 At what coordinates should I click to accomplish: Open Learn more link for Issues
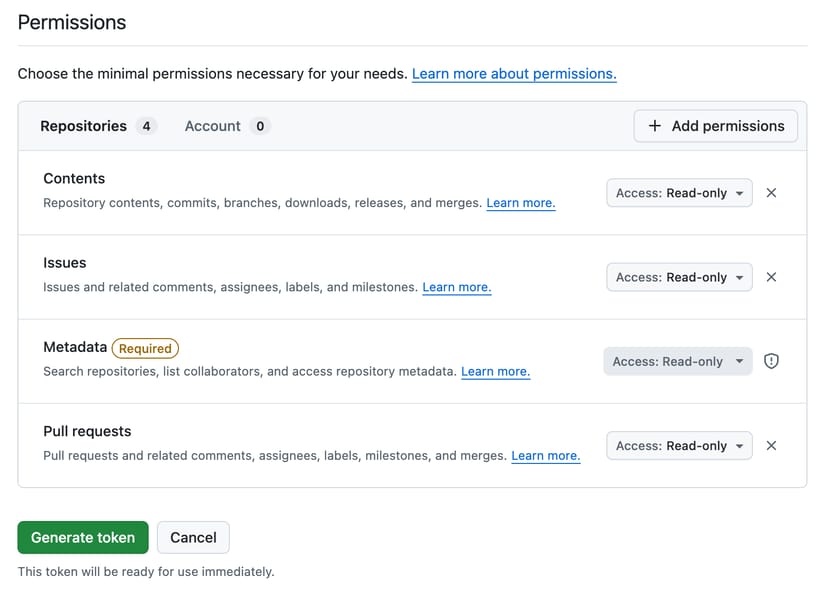tap(456, 287)
